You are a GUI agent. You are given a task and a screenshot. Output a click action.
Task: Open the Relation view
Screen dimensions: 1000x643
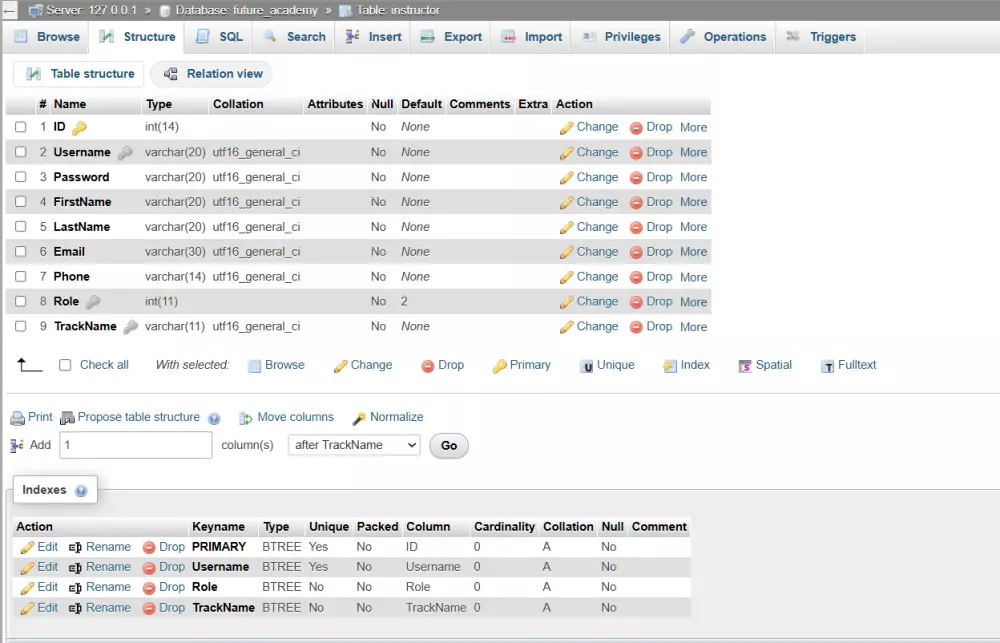coord(212,74)
